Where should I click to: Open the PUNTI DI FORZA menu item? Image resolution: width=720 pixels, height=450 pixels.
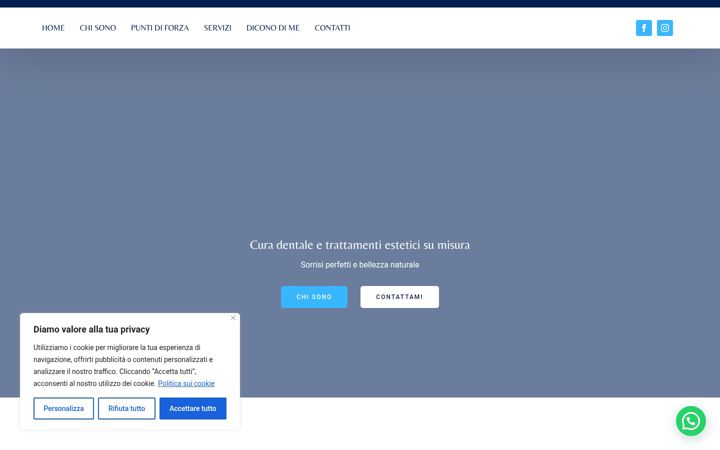[x=160, y=28]
